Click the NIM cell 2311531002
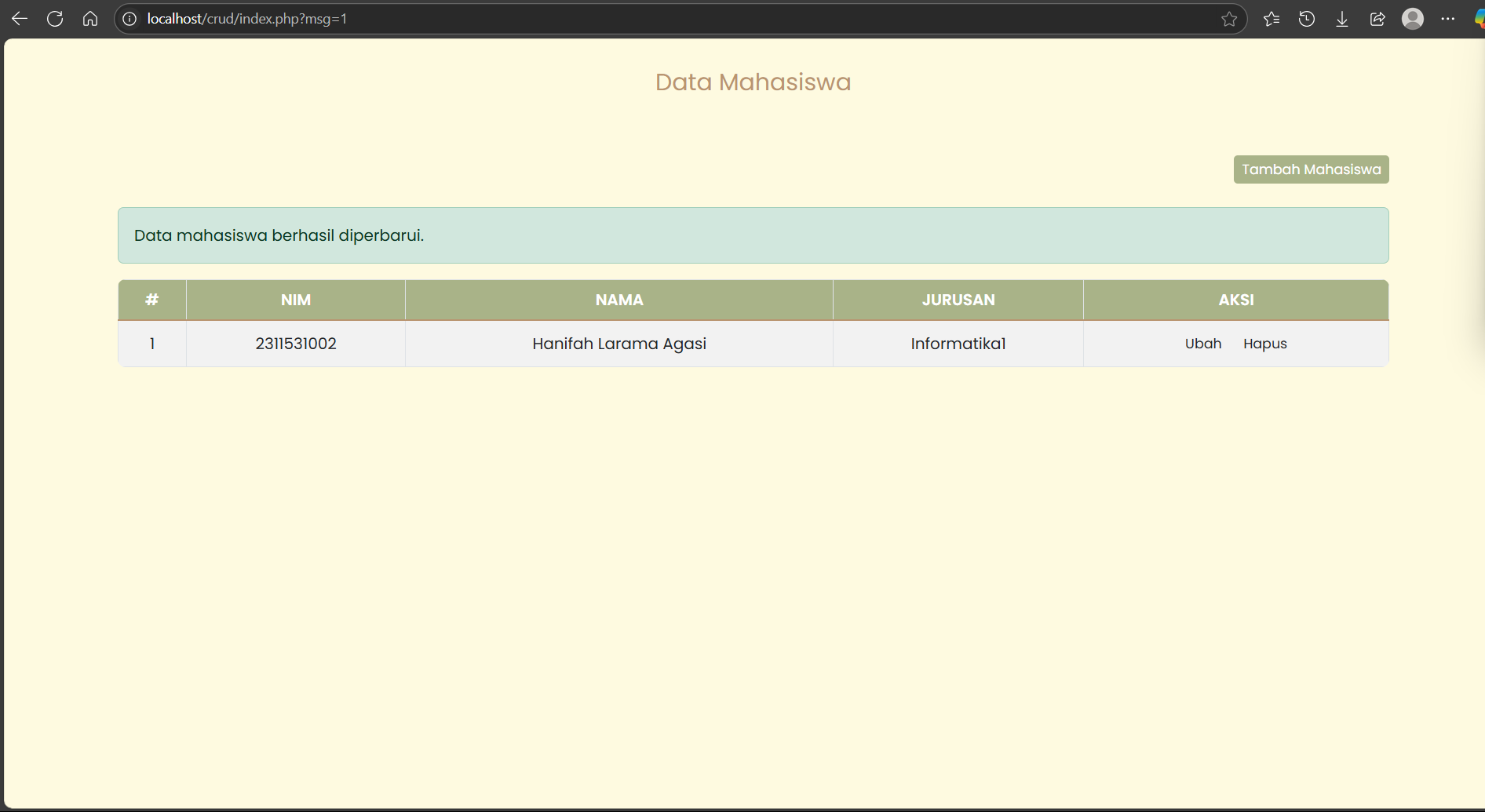Image resolution: width=1485 pixels, height=812 pixels. point(296,344)
